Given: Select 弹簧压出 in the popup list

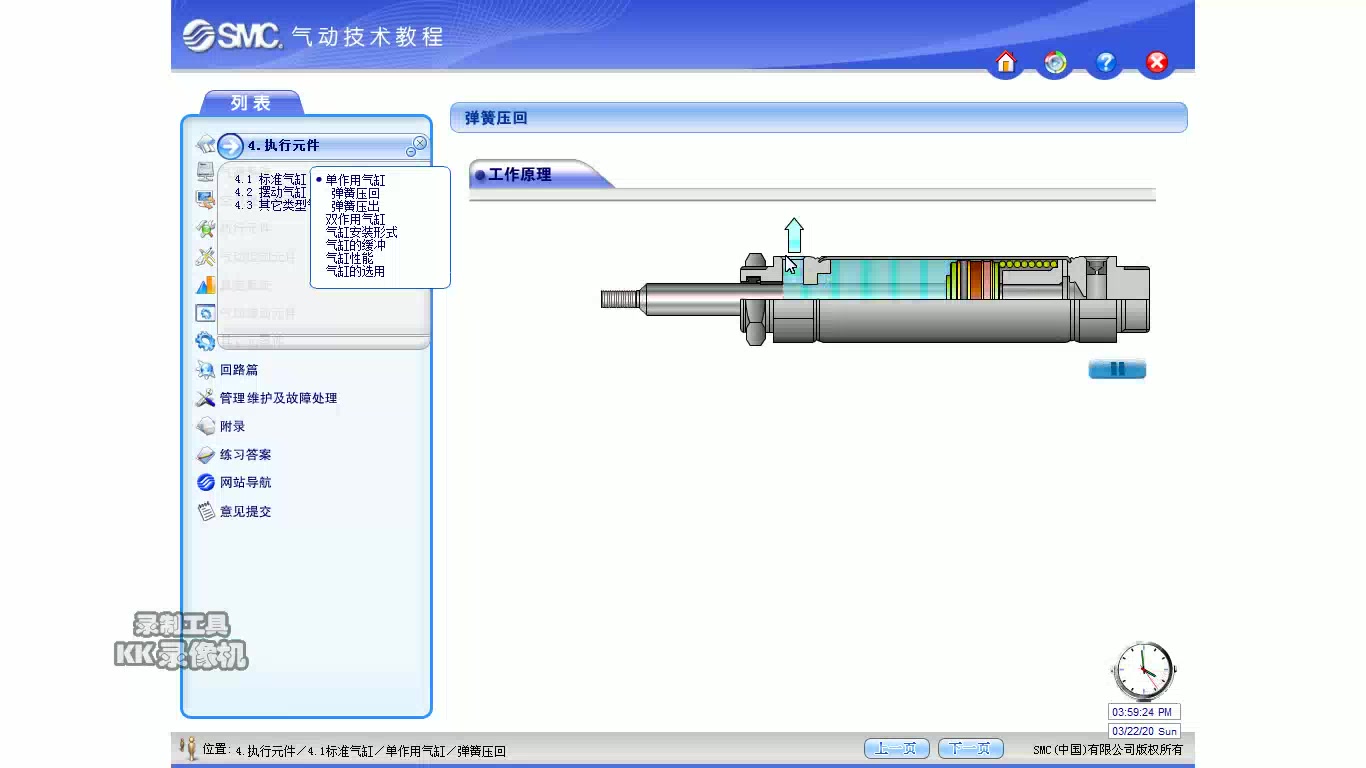Looking at the screenshot, I should coord(355,206).
